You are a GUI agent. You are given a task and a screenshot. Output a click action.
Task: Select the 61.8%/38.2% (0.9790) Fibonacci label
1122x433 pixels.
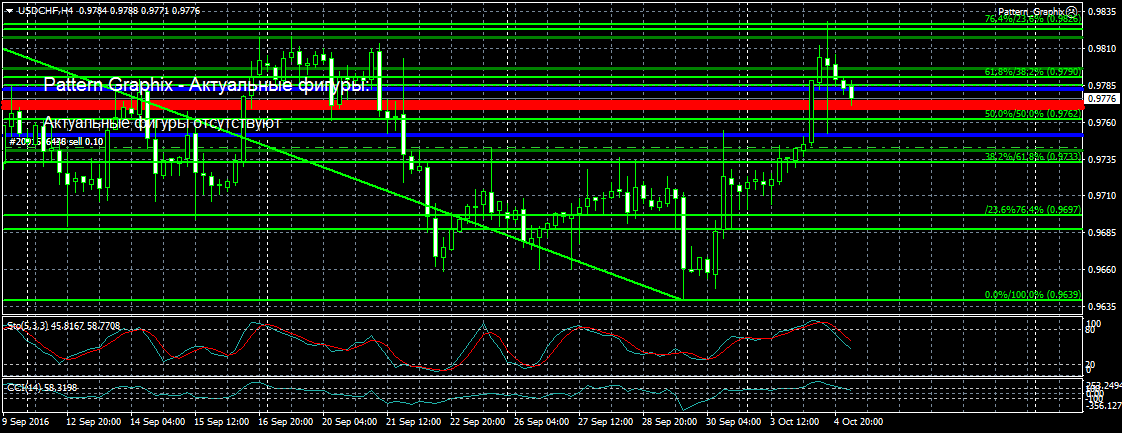coord(1033,72)
